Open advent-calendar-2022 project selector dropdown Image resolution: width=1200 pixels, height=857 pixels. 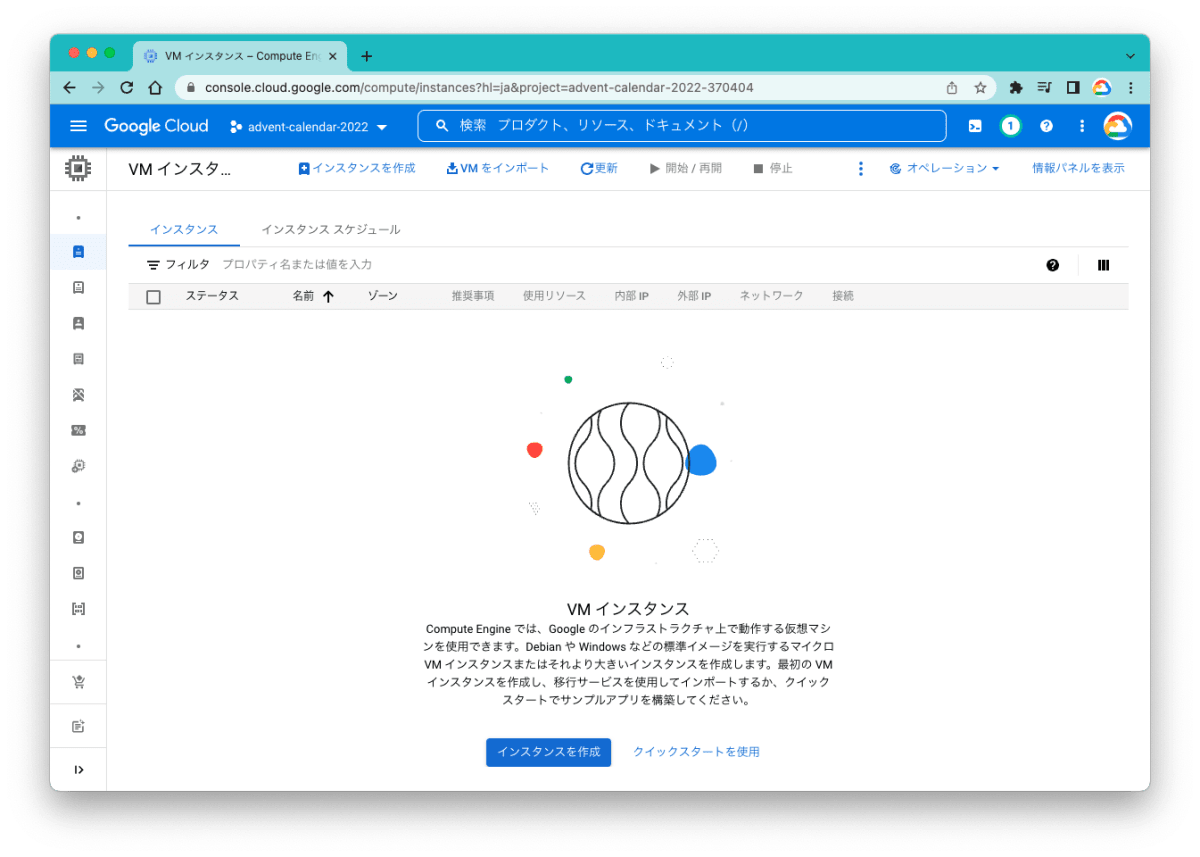(308, 127)
